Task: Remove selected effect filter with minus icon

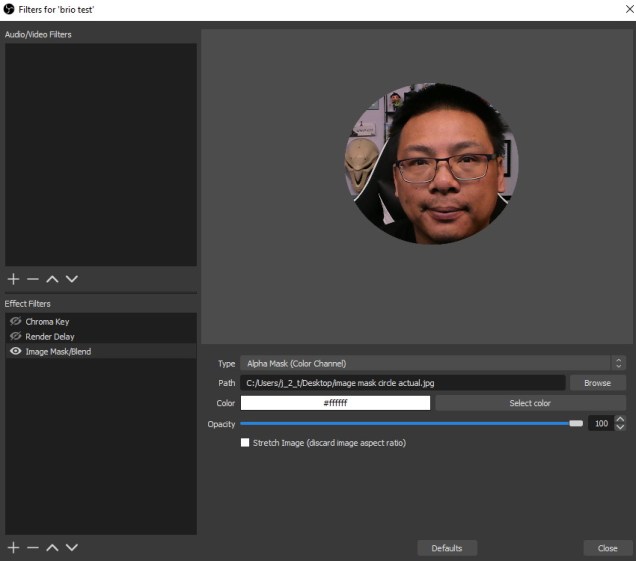Action: tap(32, 547)
